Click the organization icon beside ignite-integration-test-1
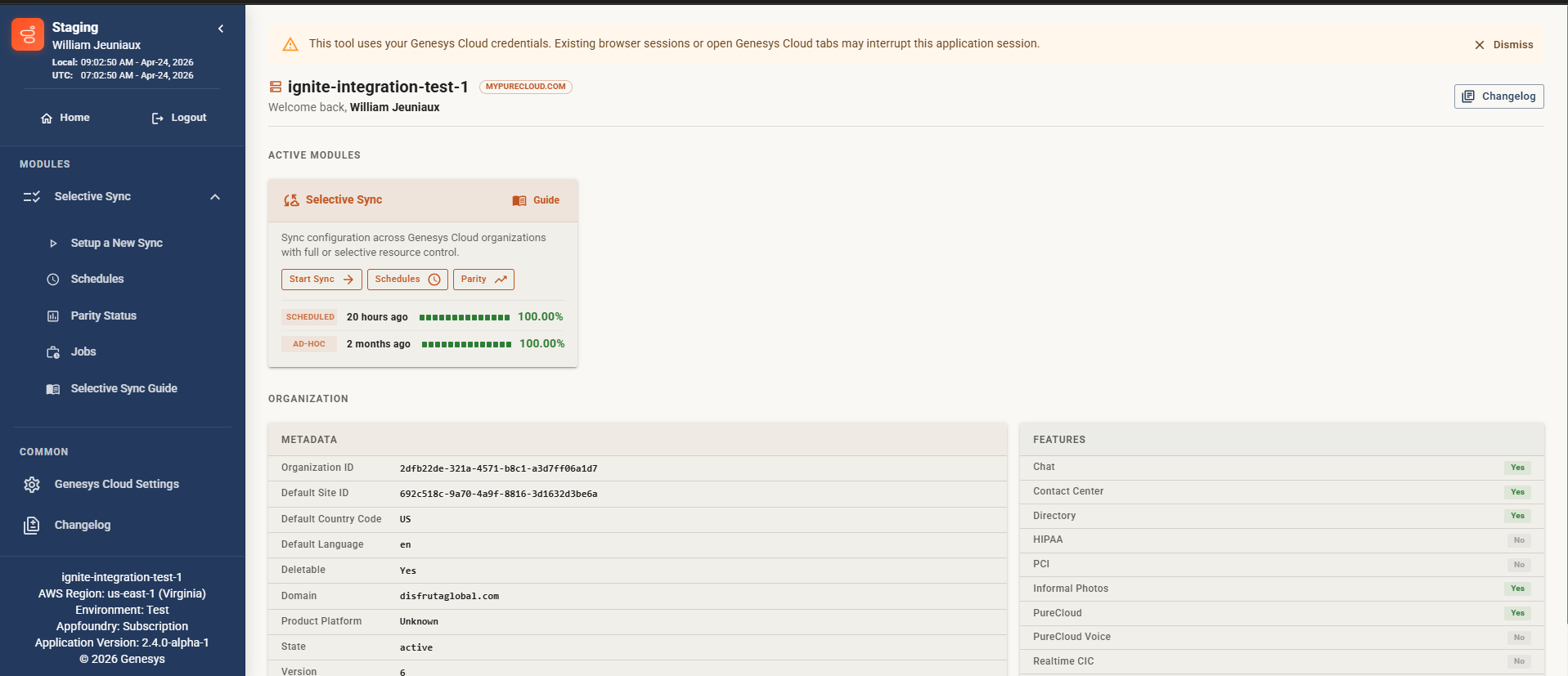Screen dimensions: 1568x676 (x=276, y=87)
